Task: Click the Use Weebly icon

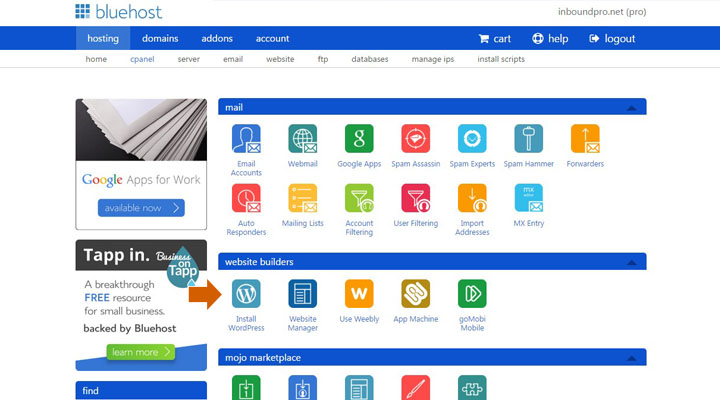Action: [359, 294]
